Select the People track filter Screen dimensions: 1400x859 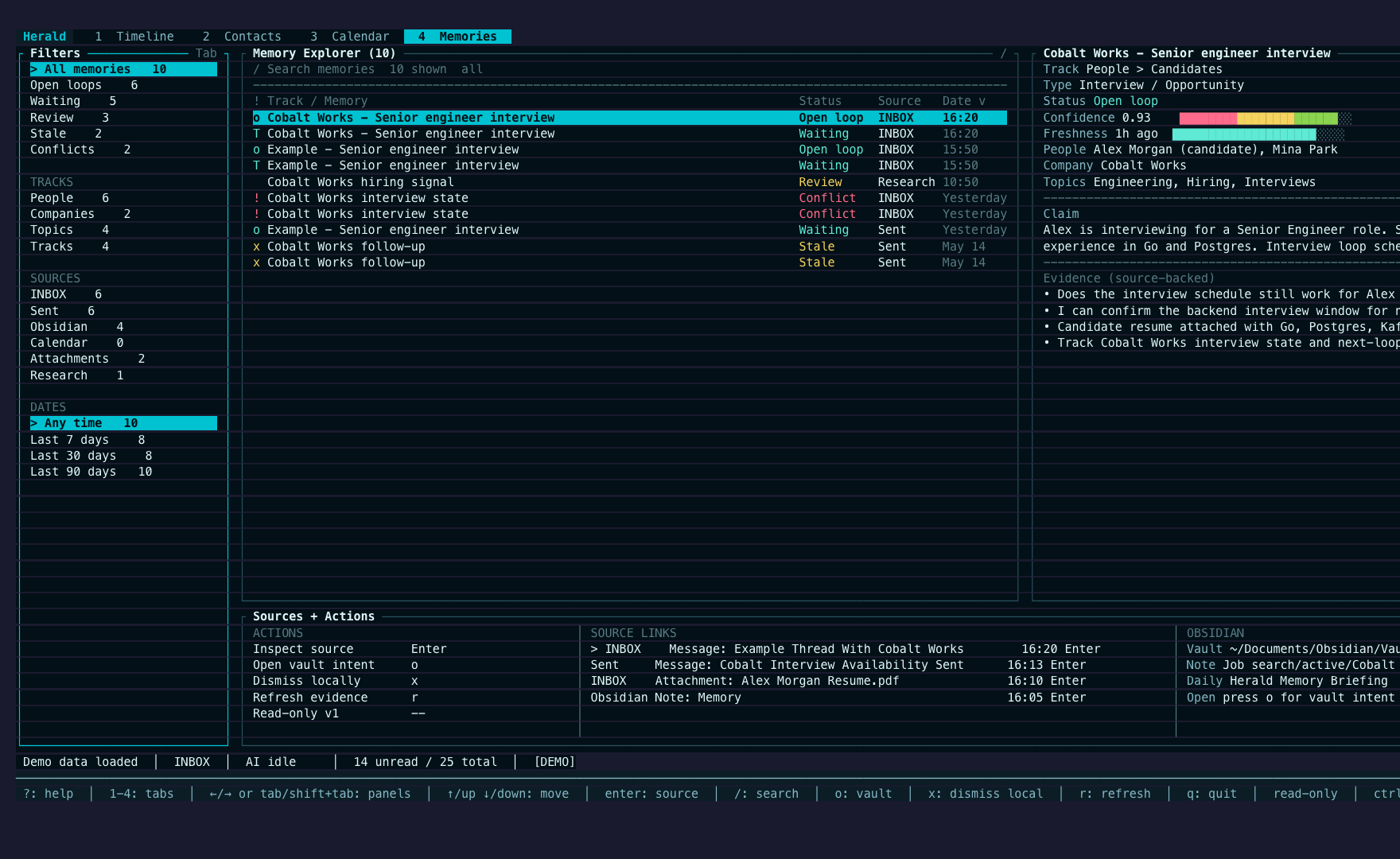point(70,198)
